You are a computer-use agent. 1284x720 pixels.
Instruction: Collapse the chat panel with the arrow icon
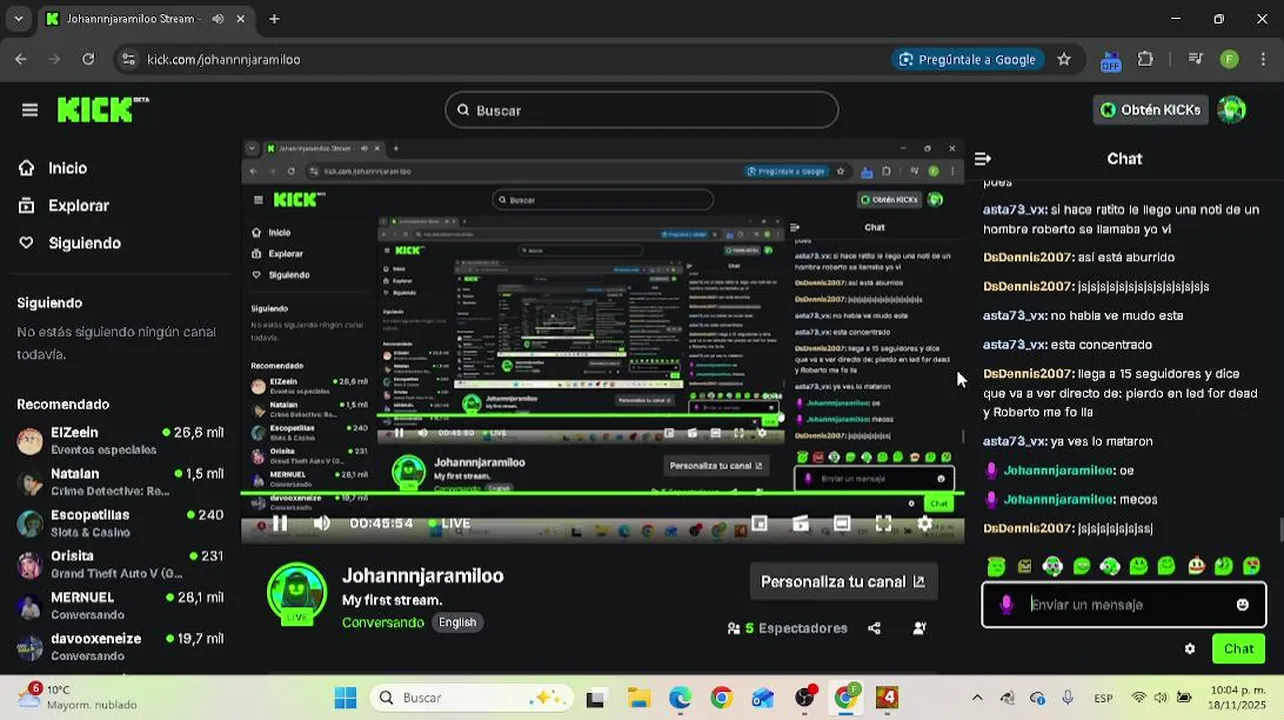982,159
